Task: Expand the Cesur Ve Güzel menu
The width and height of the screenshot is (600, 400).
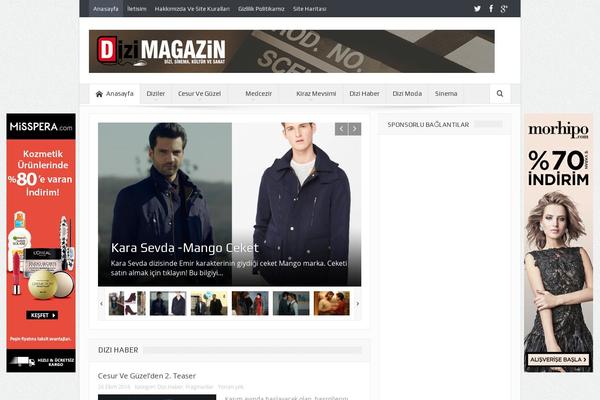Action: tap(199, 94)
